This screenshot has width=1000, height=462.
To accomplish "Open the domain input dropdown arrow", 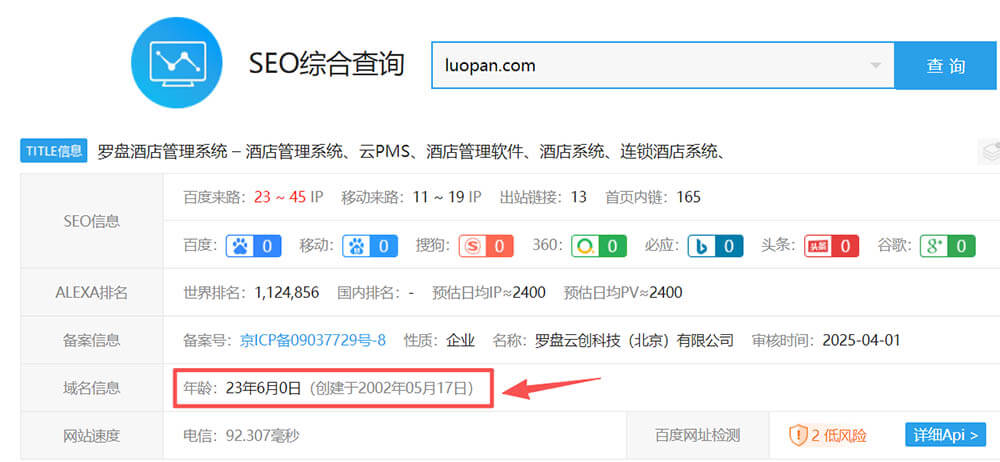I will coord(876,66).
